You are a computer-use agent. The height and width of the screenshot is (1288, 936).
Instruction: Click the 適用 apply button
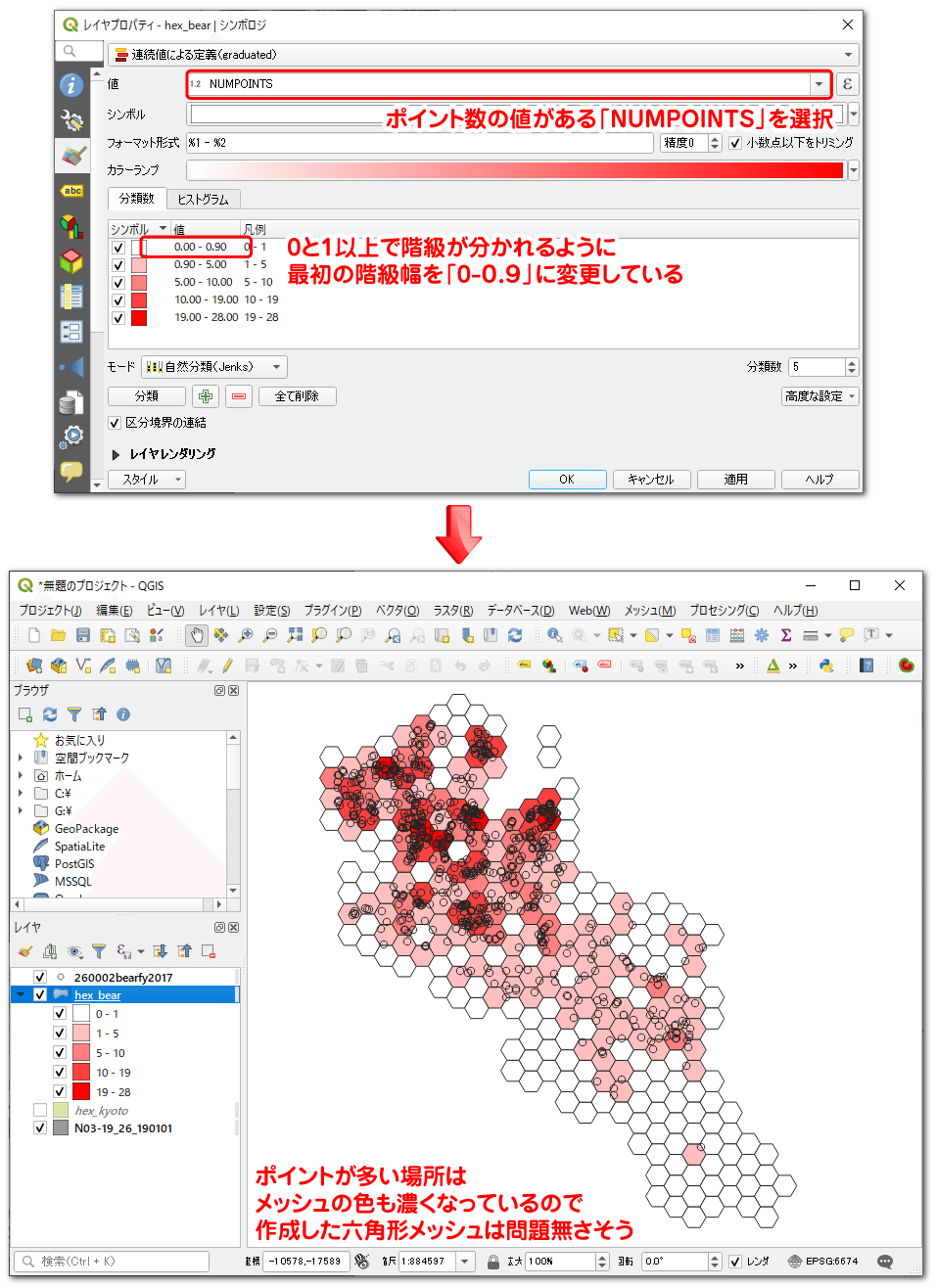736,480
